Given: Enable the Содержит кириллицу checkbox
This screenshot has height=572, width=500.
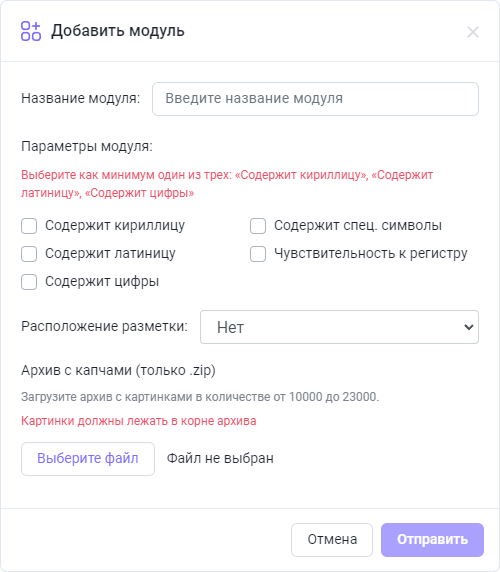Looking at the screenshot, I should (x=29, y=226).
